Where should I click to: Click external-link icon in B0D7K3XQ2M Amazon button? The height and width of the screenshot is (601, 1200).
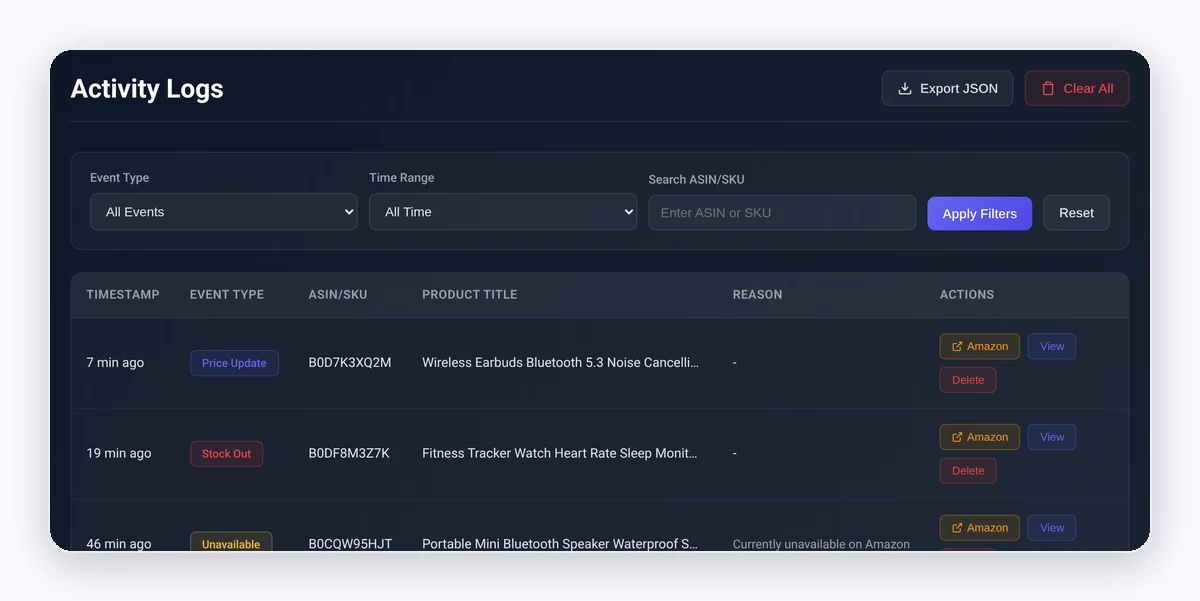pos(957,346)
